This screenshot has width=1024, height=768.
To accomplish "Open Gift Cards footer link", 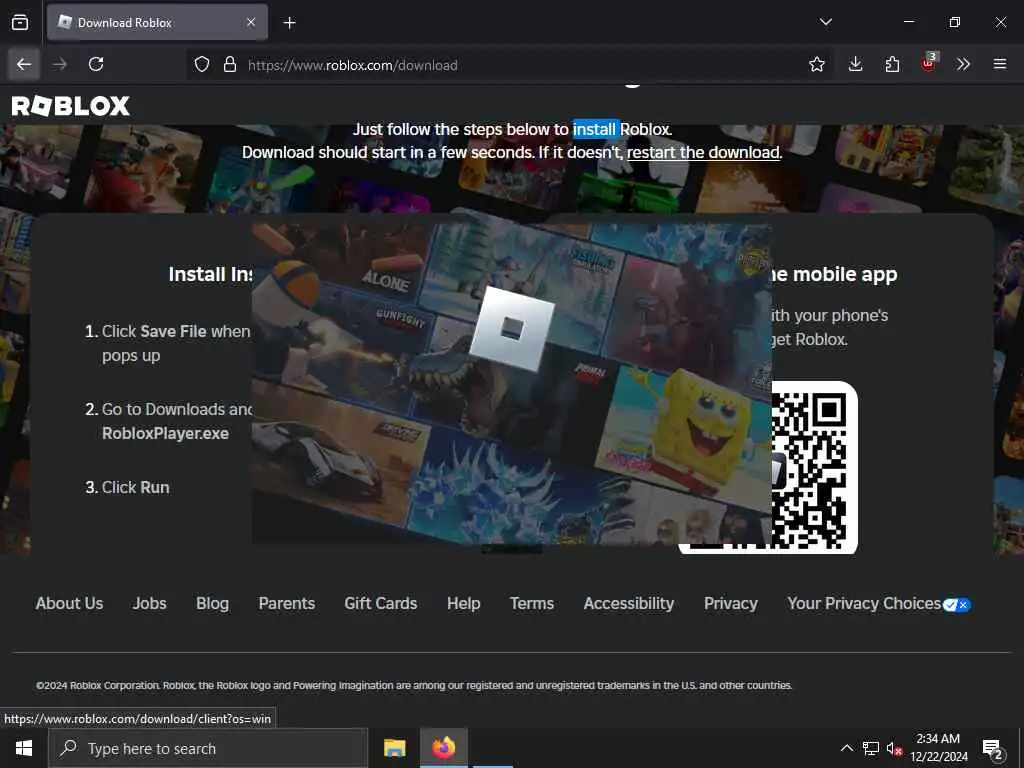I will [381, 603].
